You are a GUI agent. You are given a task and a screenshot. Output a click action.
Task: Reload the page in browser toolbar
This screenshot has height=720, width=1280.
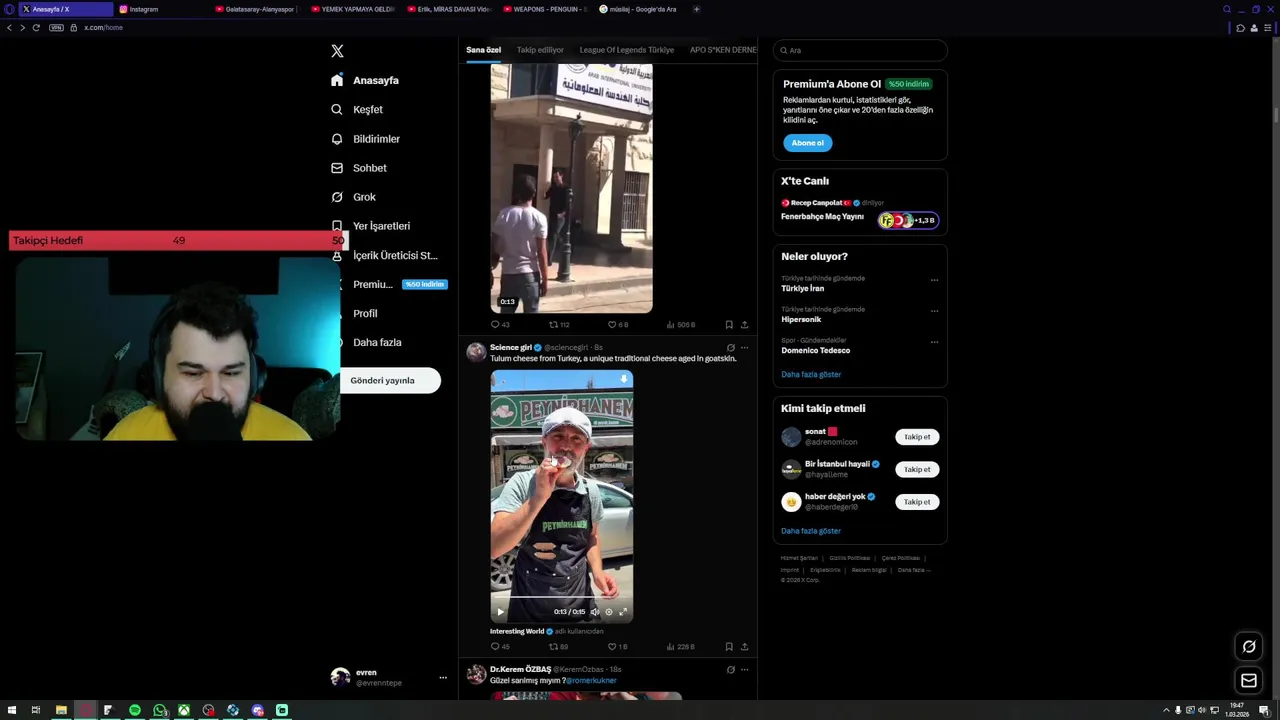click(x=36, y=28)
